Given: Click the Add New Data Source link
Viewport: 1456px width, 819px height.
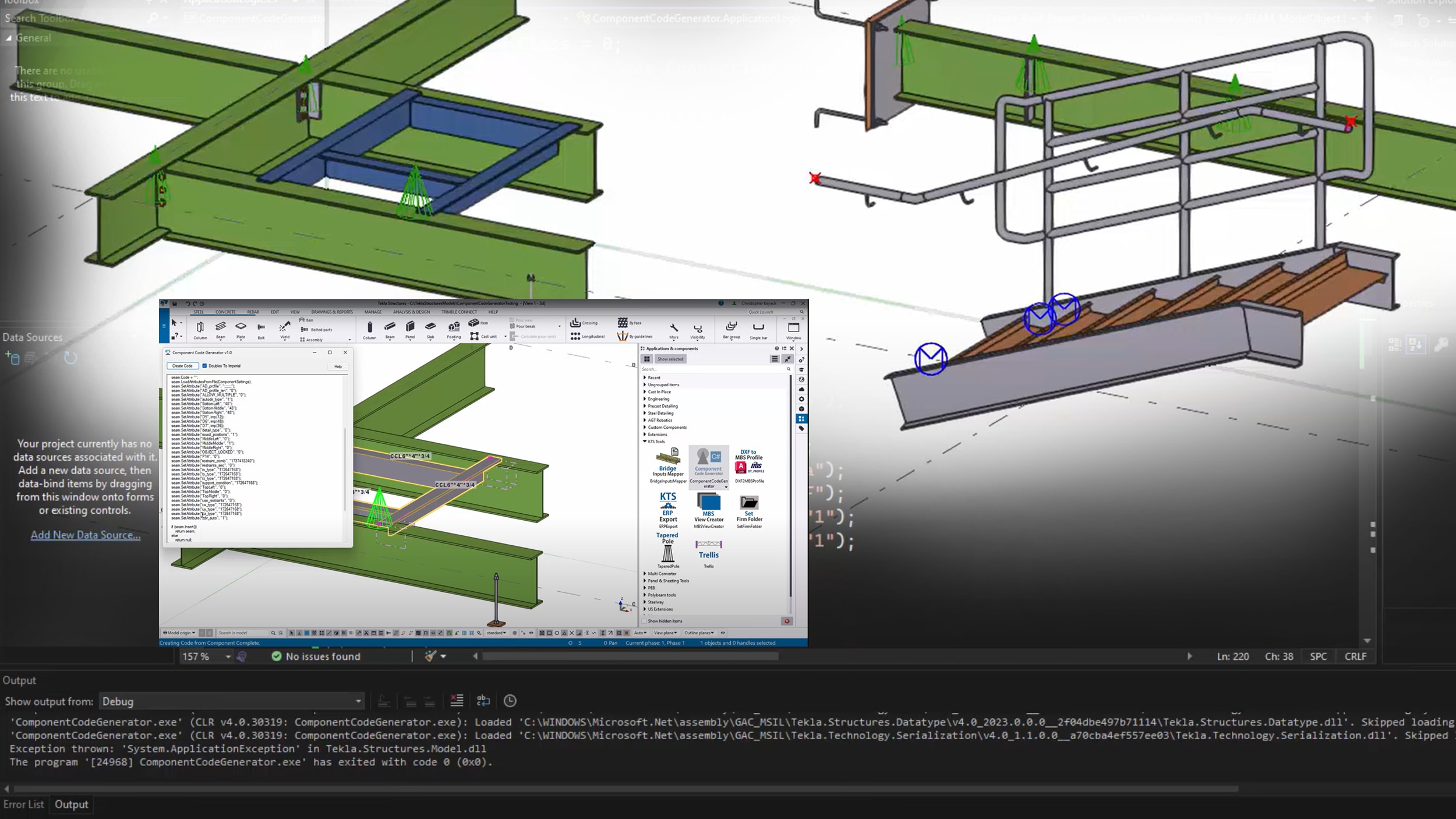Looking at the screenshot, I should coord(86,535).
